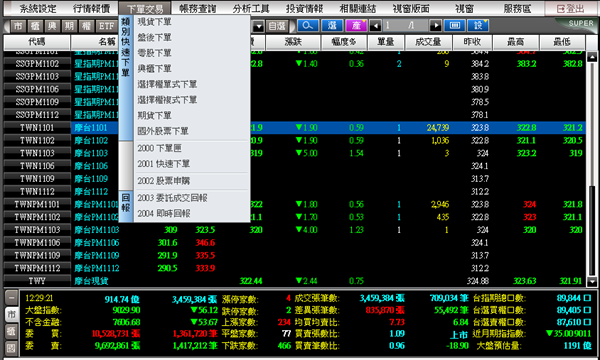Collapse bottom panel with minus button
The height and width of the screenshot is (360, 600).
pos(11,298)
